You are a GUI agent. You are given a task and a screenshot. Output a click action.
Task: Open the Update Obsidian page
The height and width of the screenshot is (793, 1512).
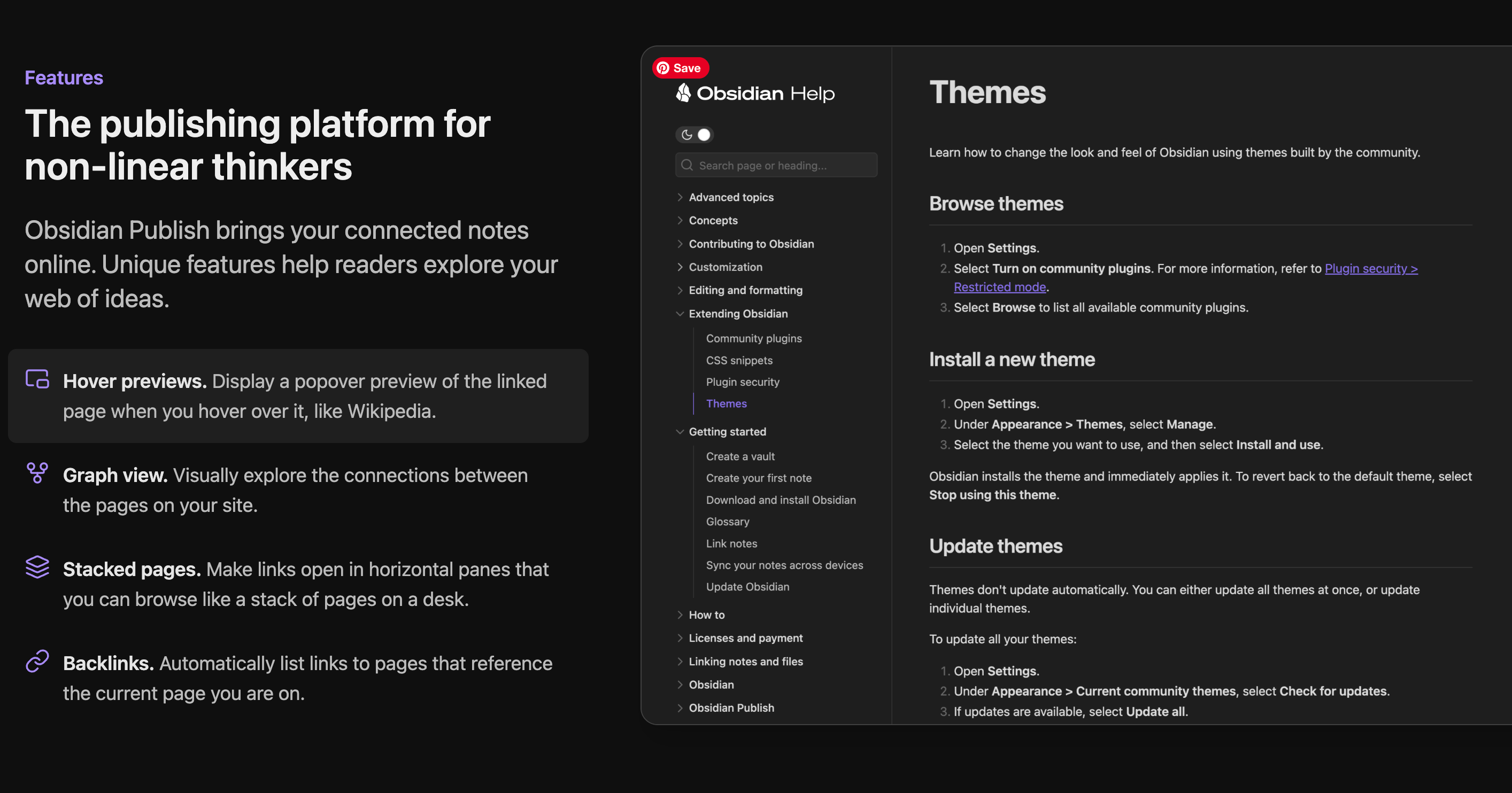pyautogui.click(x=747, y=587)
